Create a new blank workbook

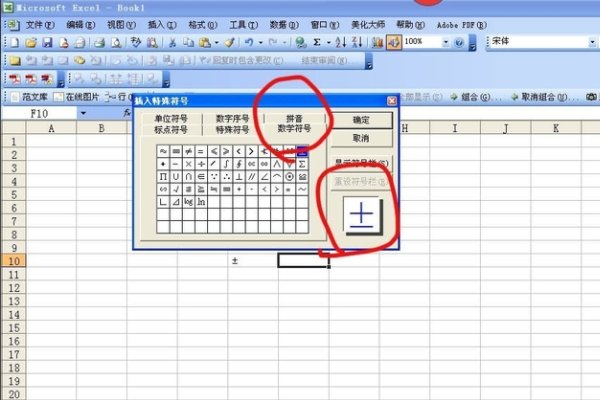(x=14, y=42)
